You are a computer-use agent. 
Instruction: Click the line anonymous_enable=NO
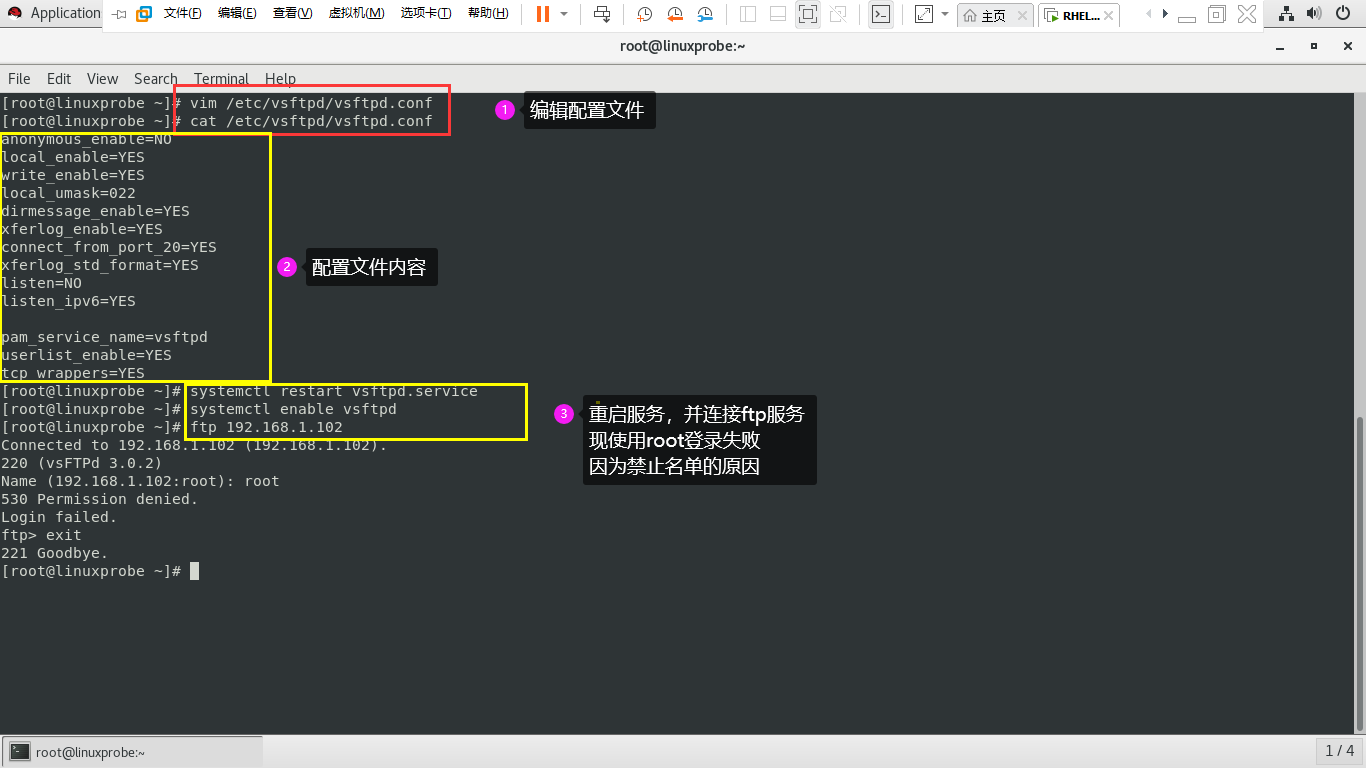tap(87, 139)
